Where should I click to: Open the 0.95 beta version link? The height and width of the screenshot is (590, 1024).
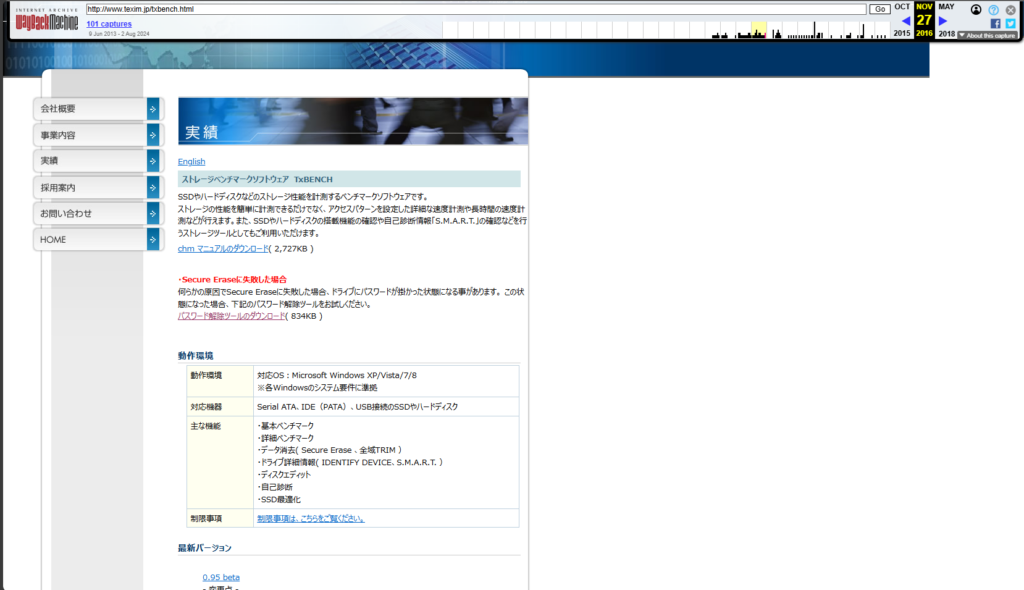coord(220,577)
